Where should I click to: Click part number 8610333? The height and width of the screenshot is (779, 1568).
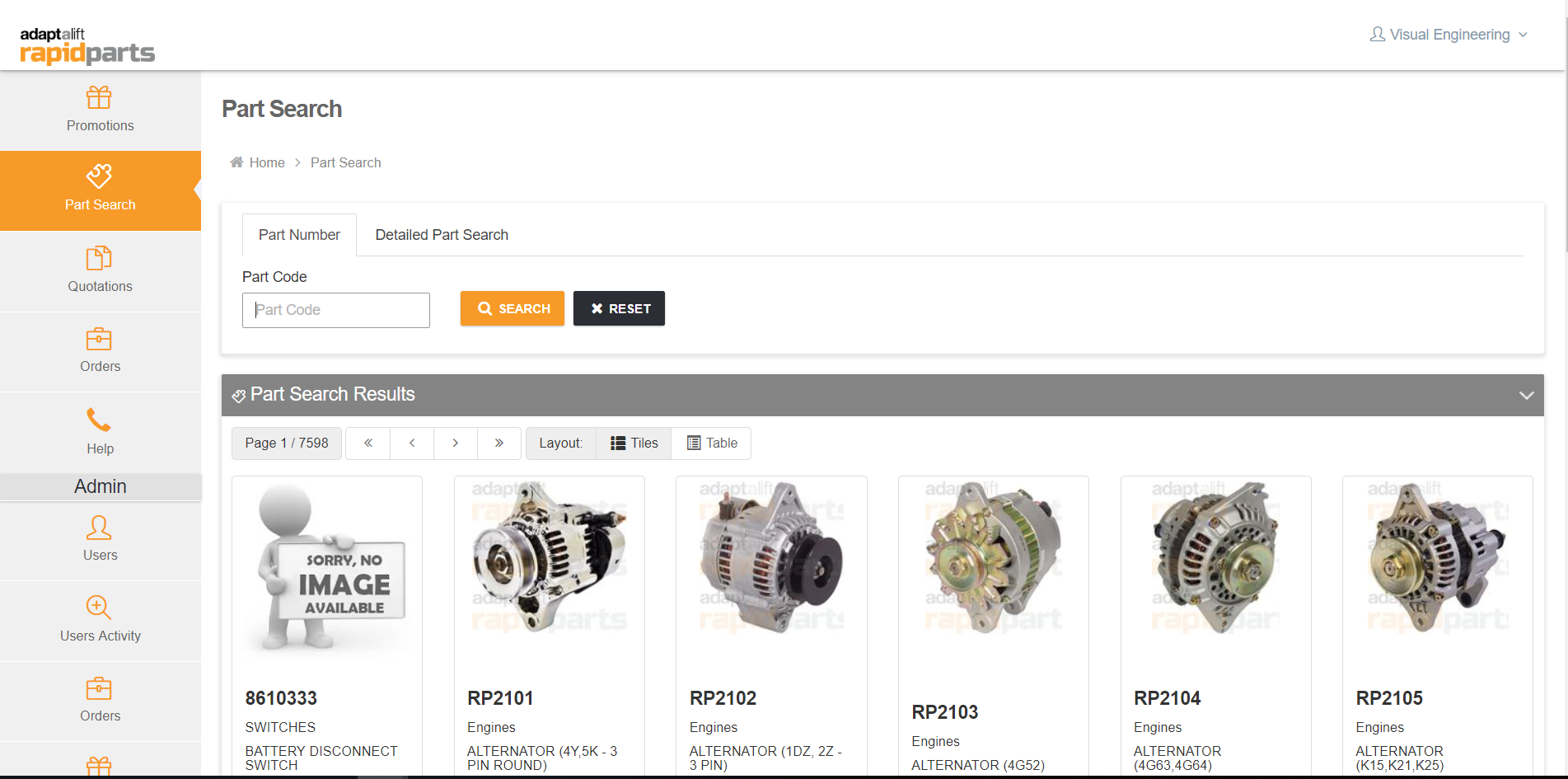coord(281,698)
